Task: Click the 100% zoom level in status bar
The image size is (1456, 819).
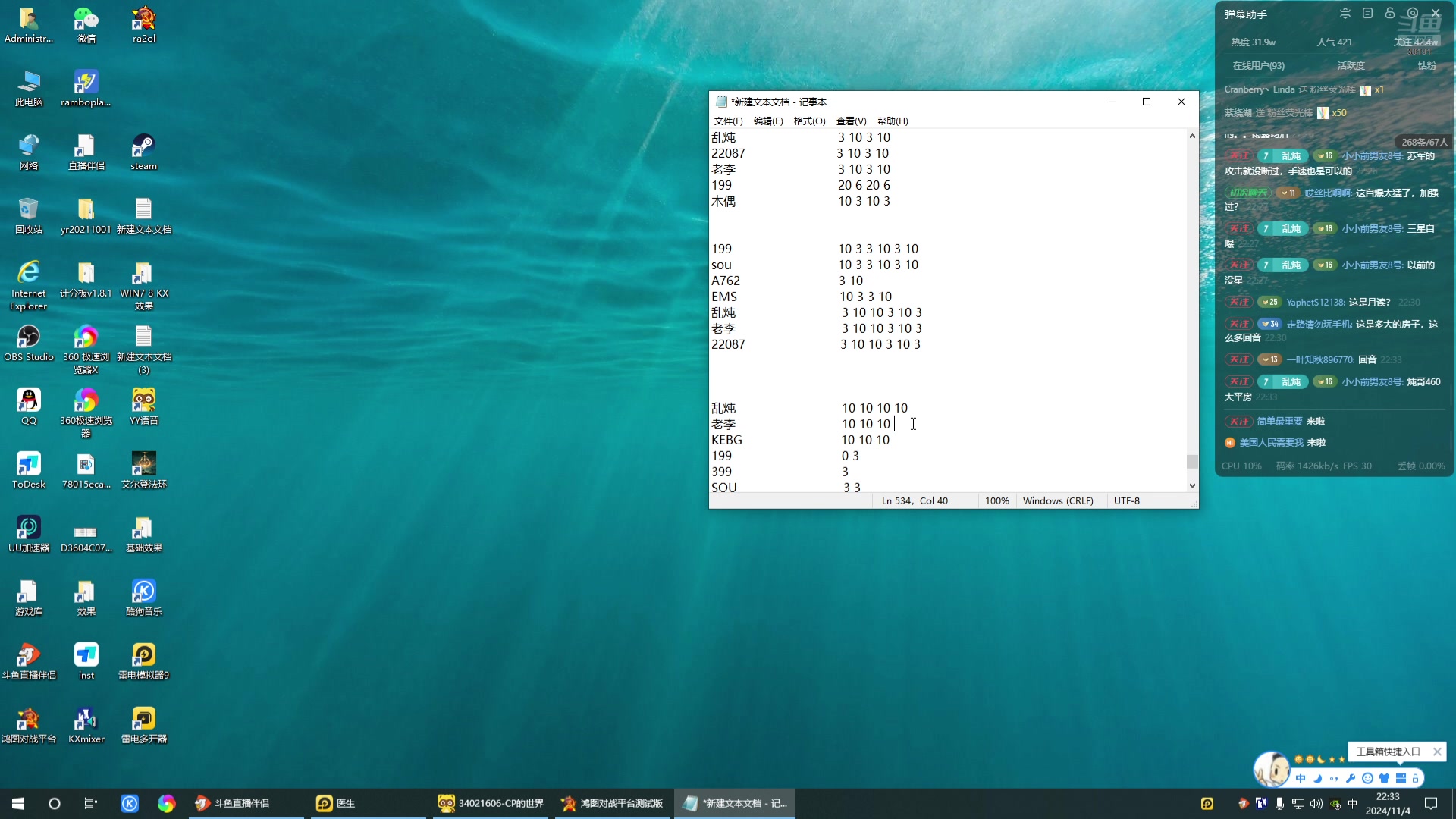Action: [996, 501]
